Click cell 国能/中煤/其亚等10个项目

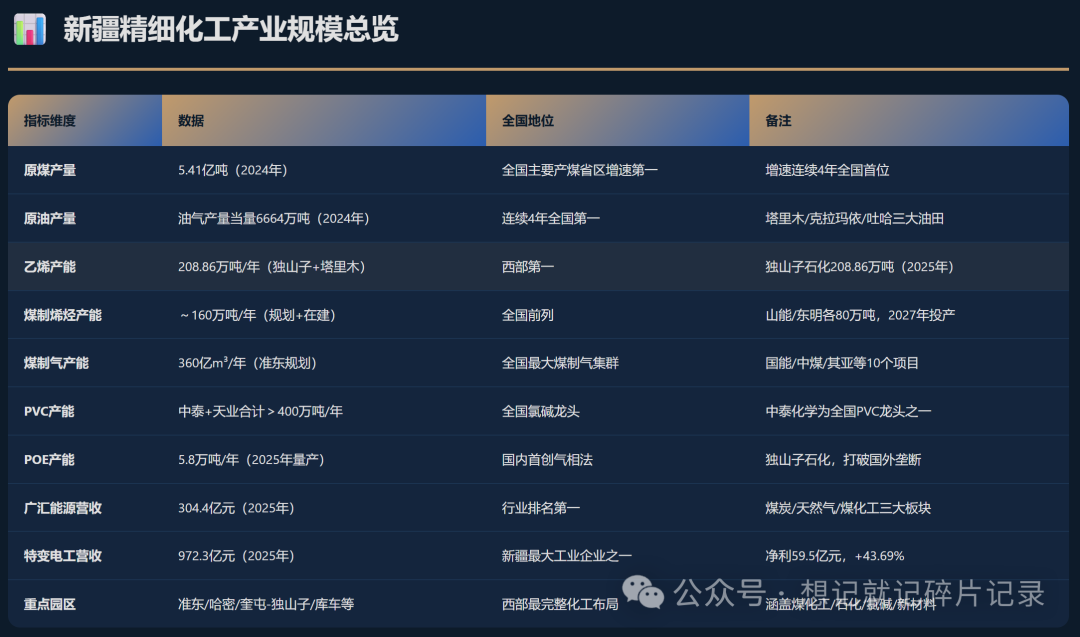tap(842, 363)
